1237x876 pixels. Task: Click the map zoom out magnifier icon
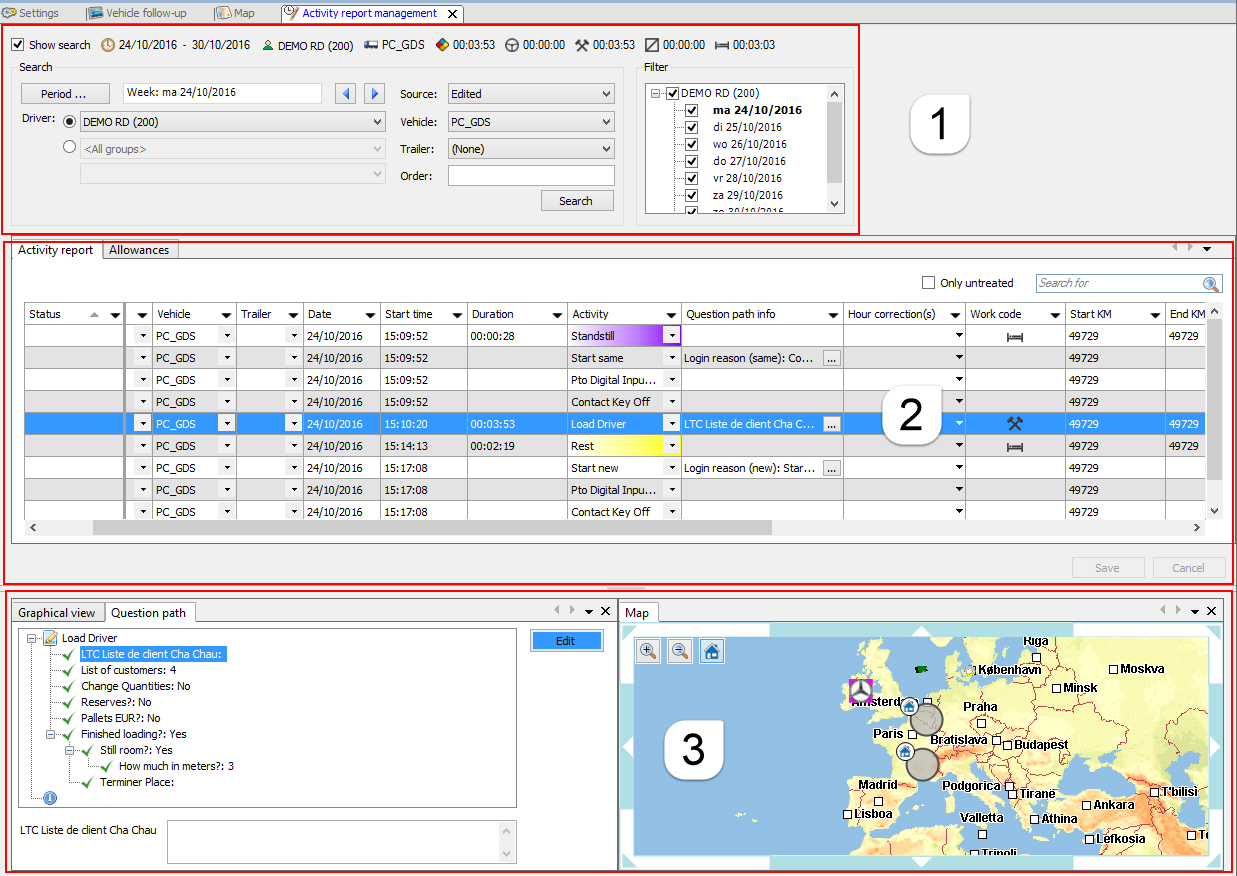680,651
